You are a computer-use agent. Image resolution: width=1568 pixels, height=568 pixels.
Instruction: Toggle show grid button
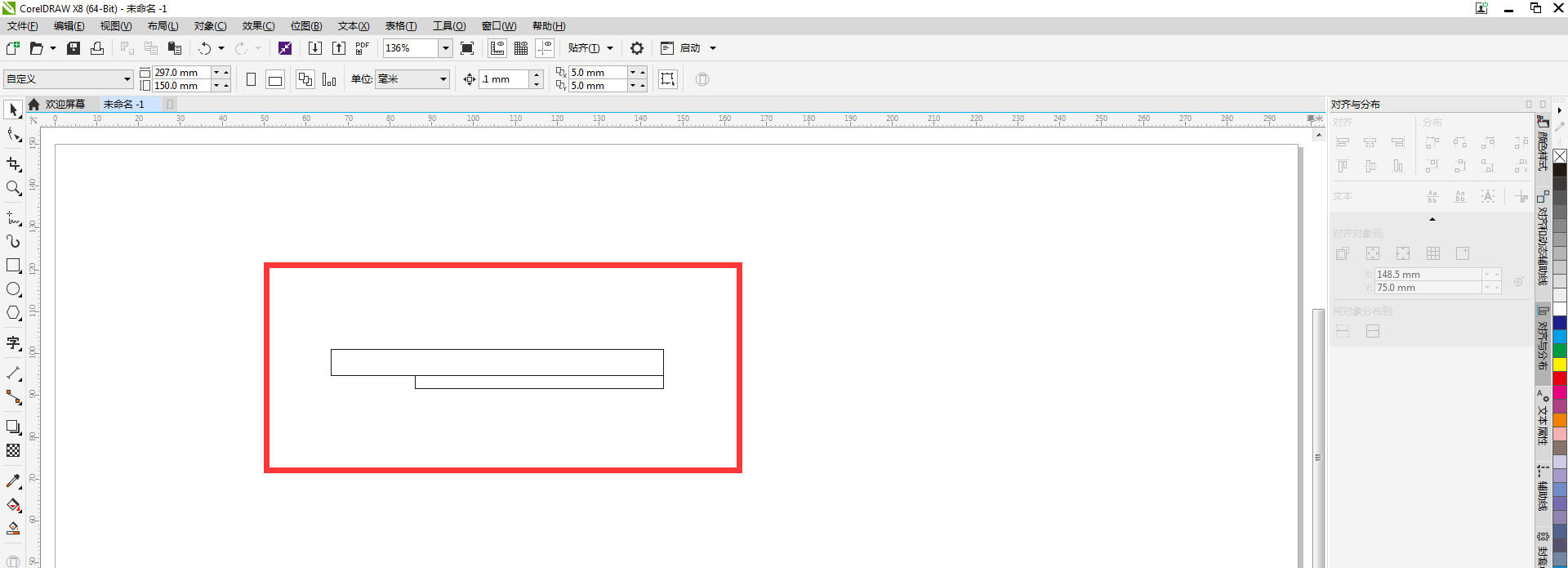[521, 48]
